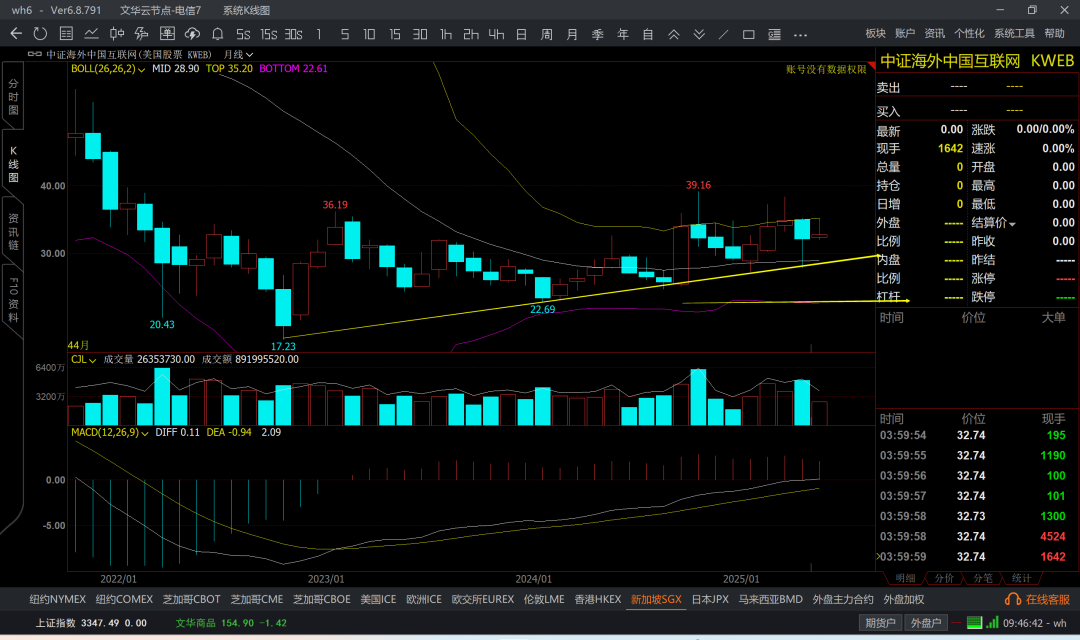Switch to the 资讯链 side tab

pos(13,231)
